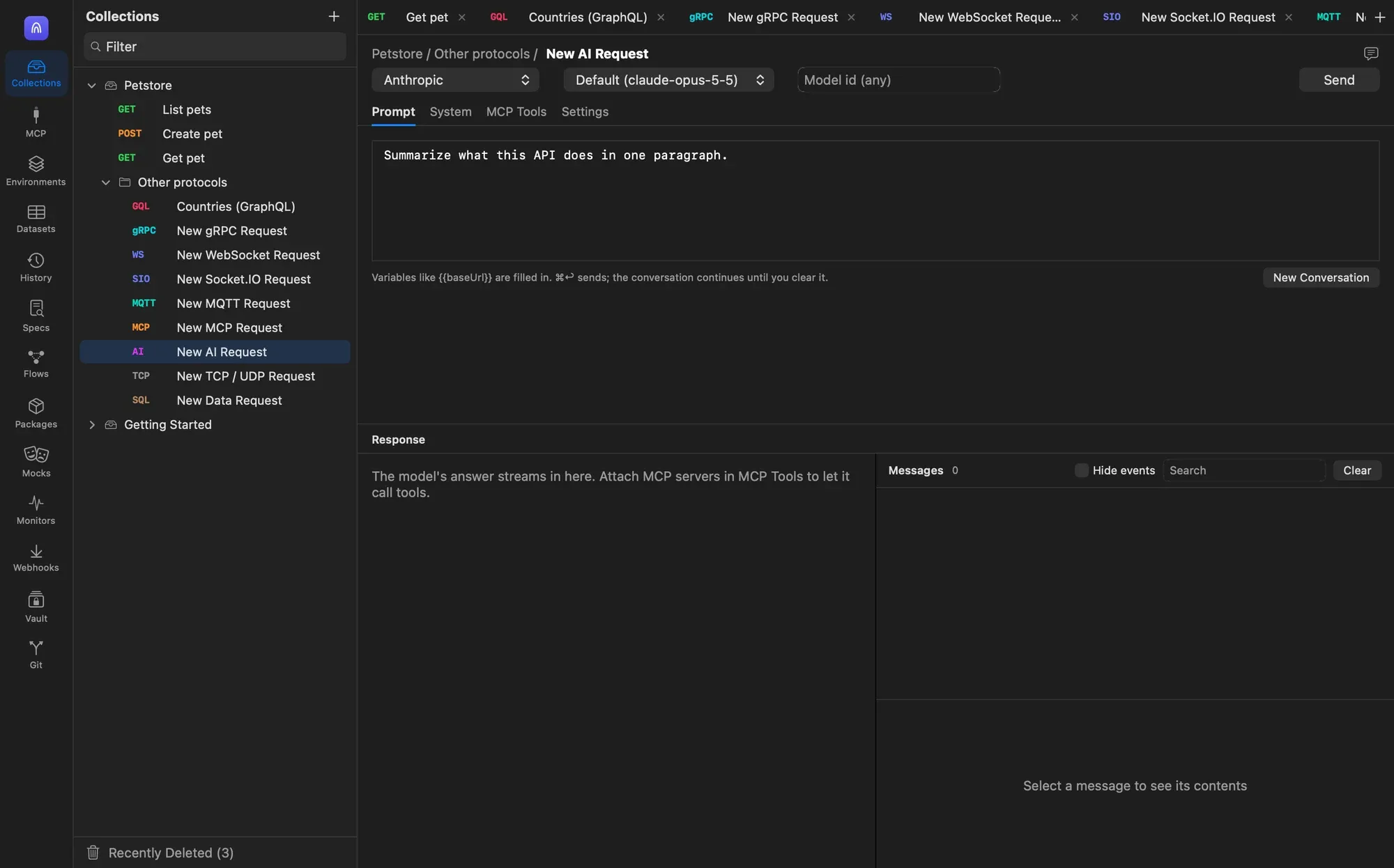Close the New Socket.IO Request tab
The height and width of the screenshot is (868, 1394).
coord(1289,17)
